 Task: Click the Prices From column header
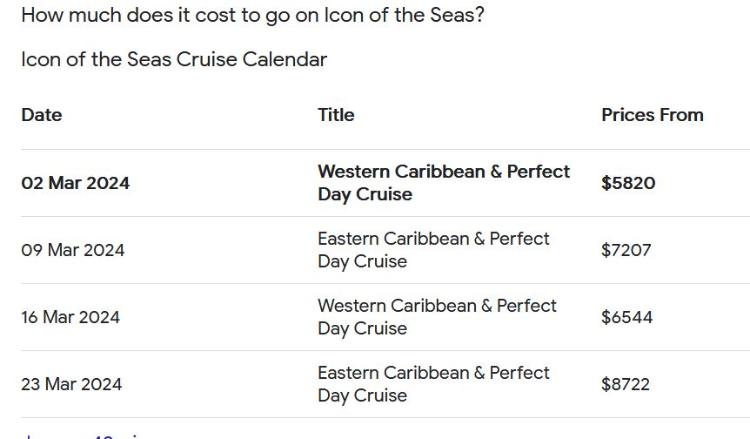pos(652,115)
